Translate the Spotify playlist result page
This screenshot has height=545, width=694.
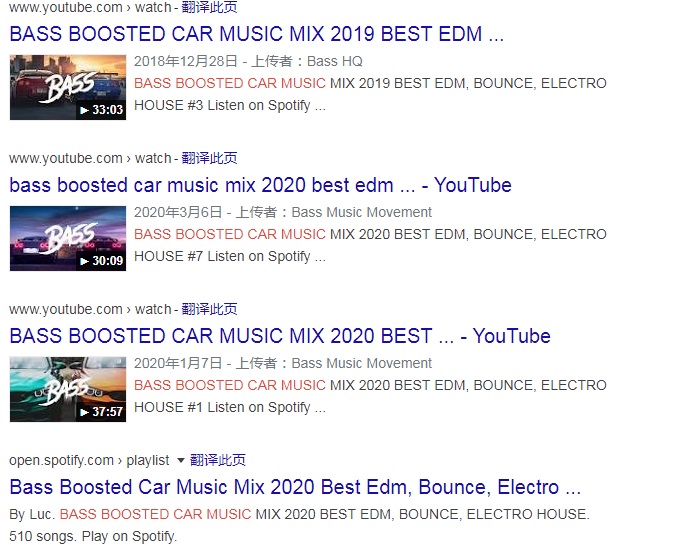[x=218, y=460]
